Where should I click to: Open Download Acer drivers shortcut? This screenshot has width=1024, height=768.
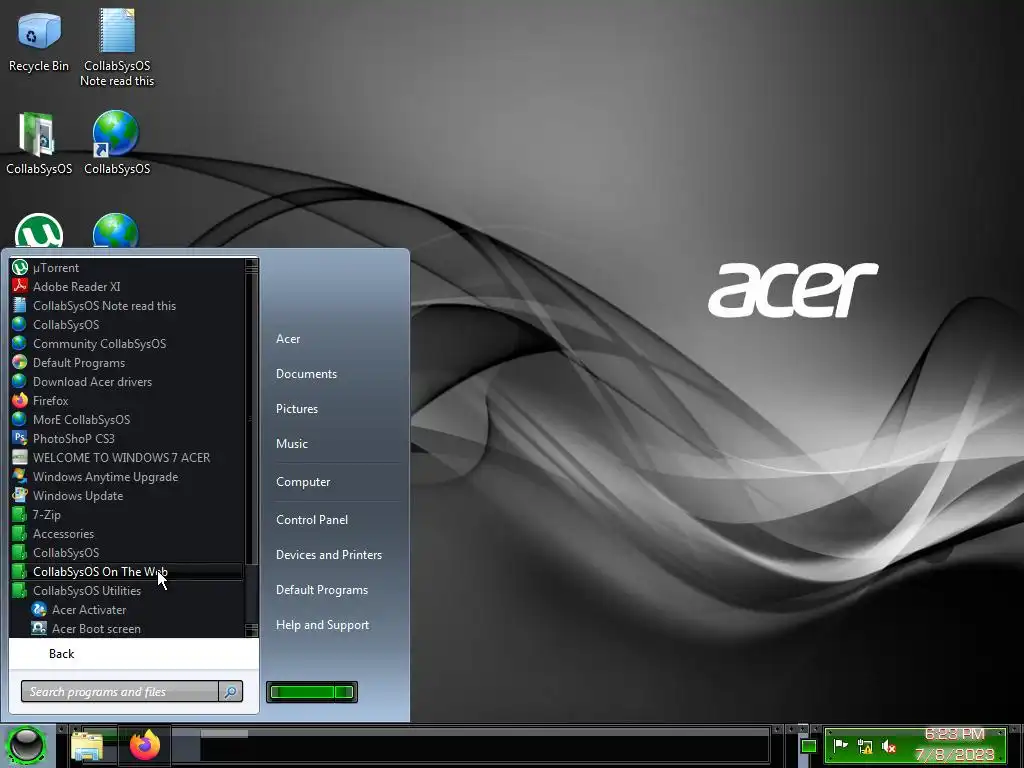tap(127, 381)
